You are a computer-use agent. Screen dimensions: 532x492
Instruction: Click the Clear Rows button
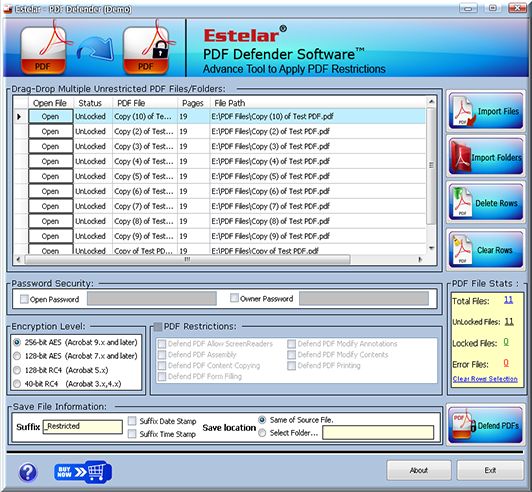[486, 250]
